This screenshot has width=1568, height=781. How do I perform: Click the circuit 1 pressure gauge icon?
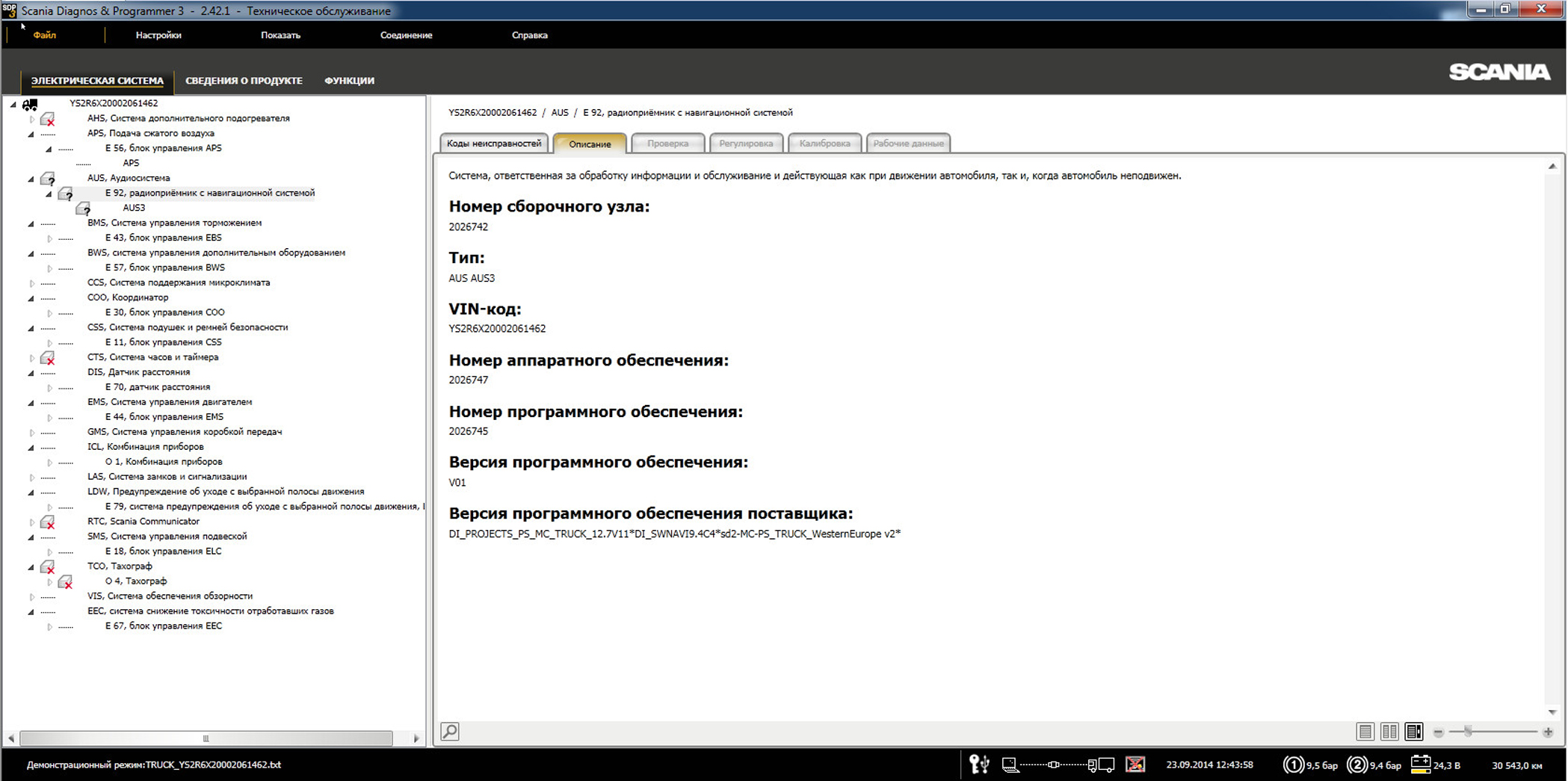[x=1293, y=765]
